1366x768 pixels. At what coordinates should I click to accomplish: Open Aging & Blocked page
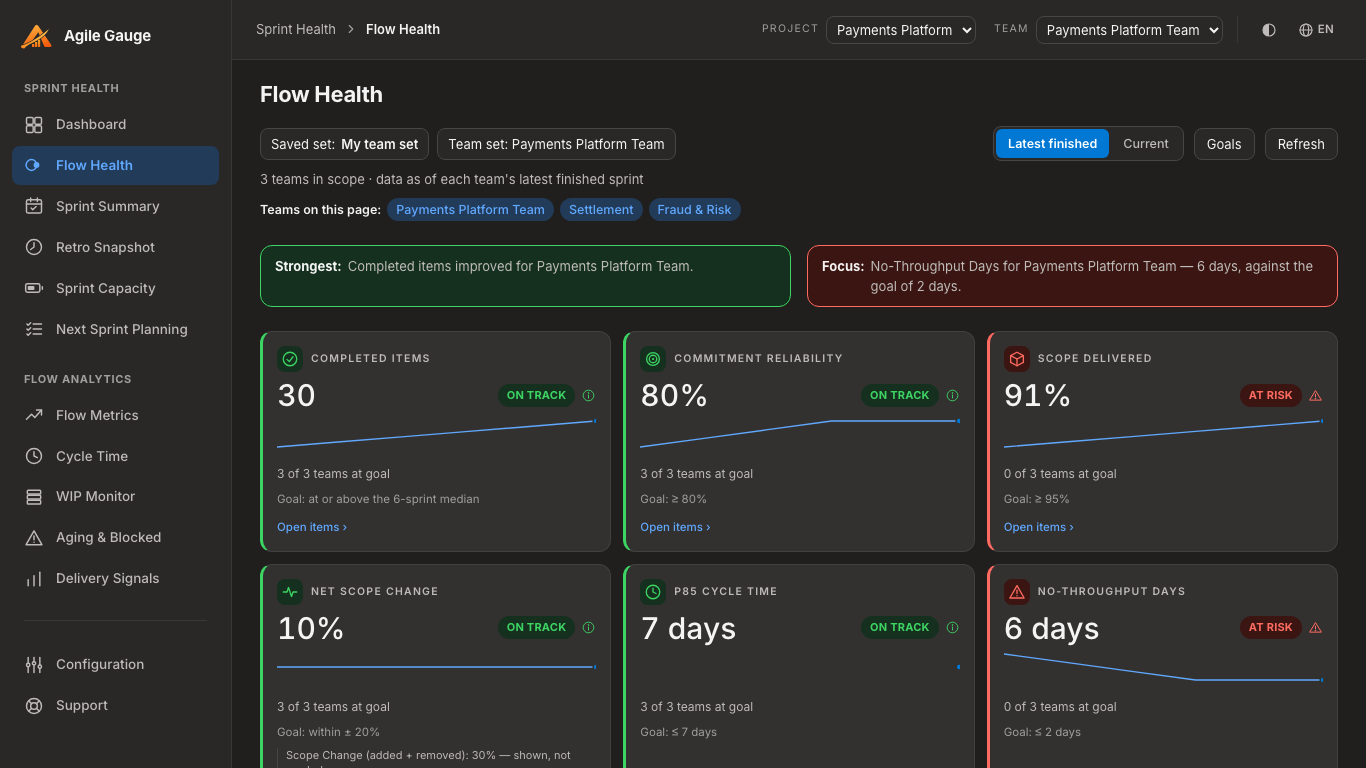click(x=115, y=538)
